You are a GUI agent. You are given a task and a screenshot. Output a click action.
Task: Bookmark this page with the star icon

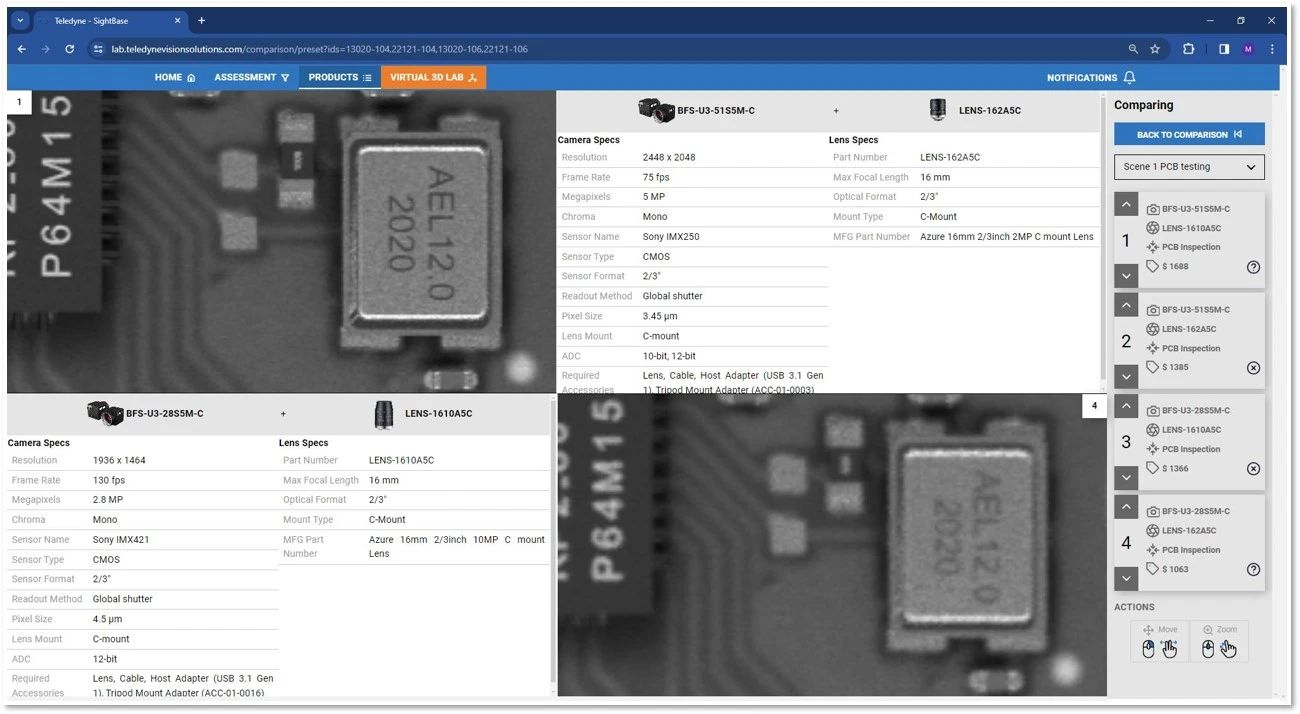[1155, 49]
